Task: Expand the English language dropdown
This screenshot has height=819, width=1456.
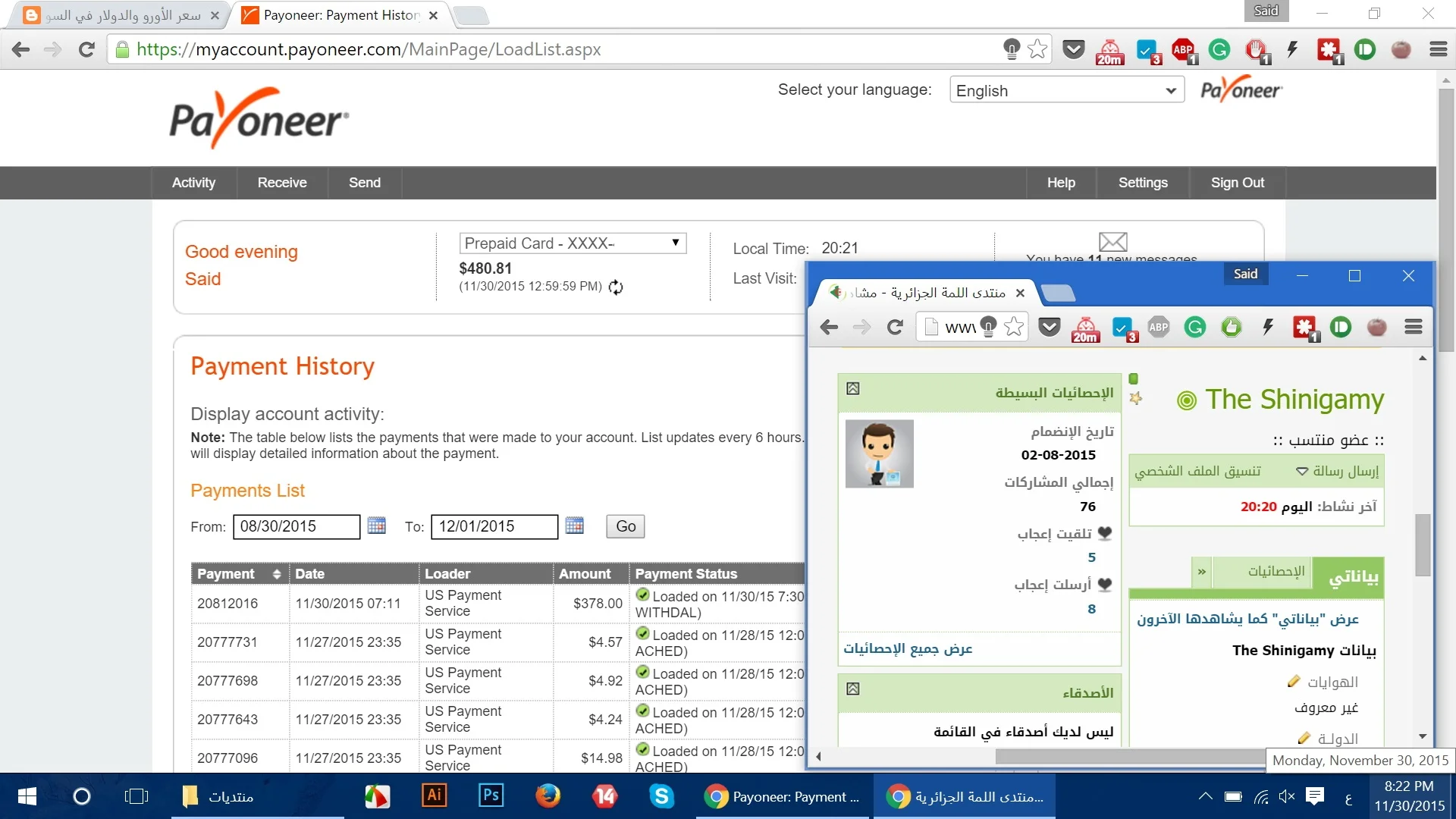Action: pyautogui.click(x=1066, y=91)
